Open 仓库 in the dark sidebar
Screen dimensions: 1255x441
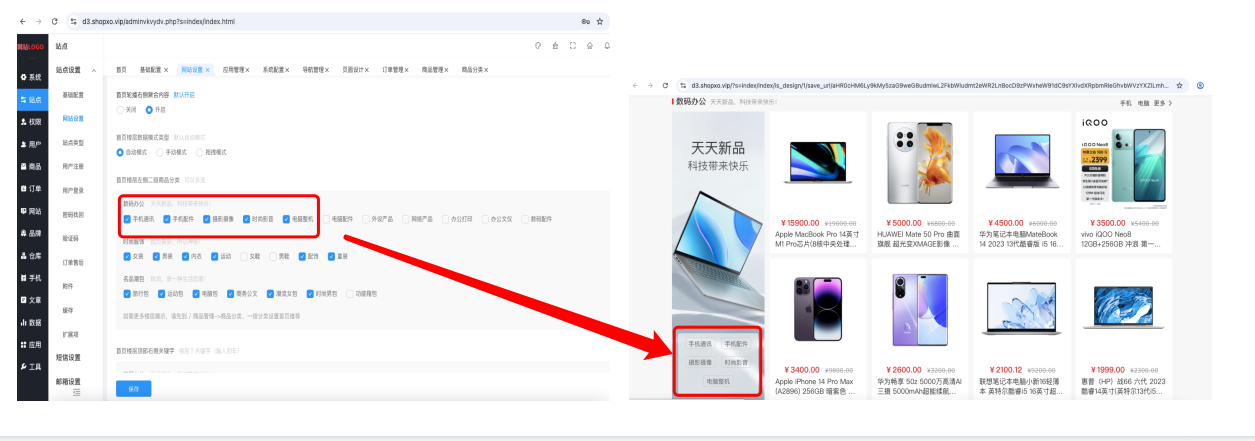tap(31, 255)
